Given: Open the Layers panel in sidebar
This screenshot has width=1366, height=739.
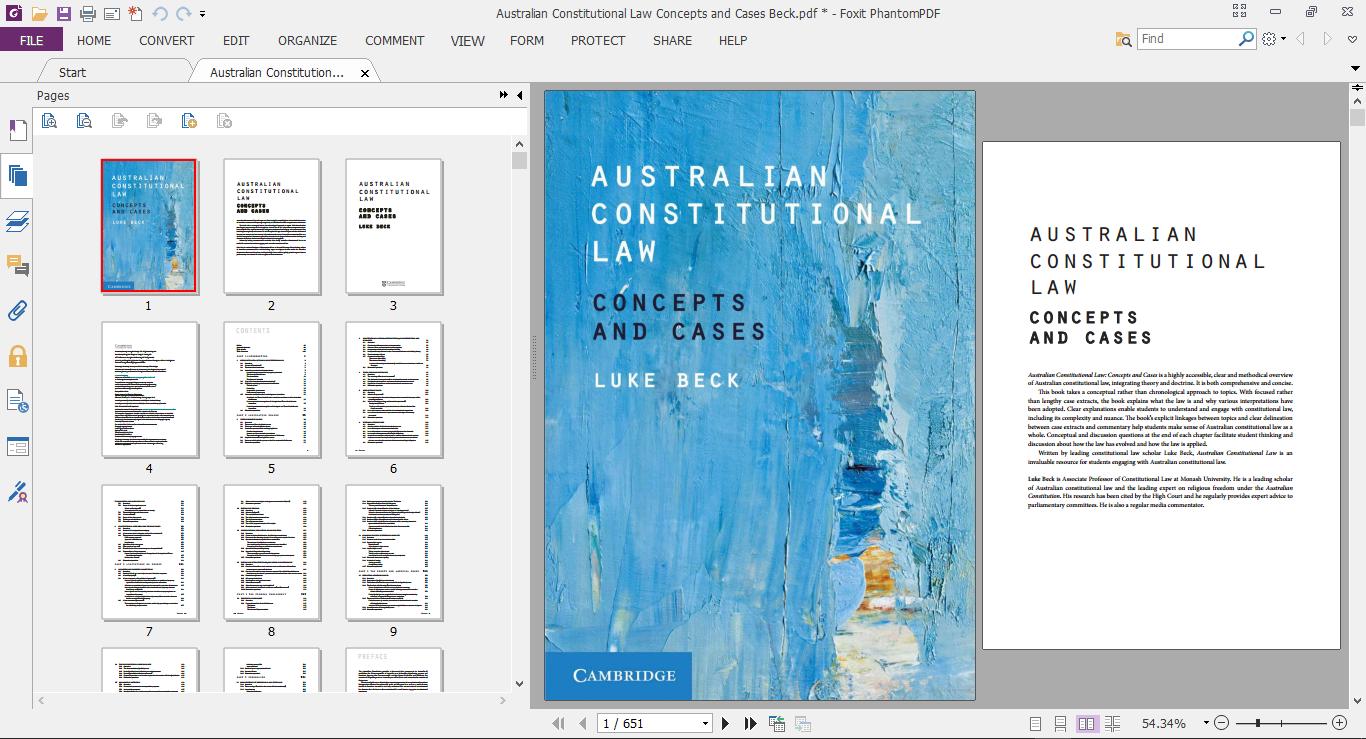Looking at the screenshot, I should (17, 221).
